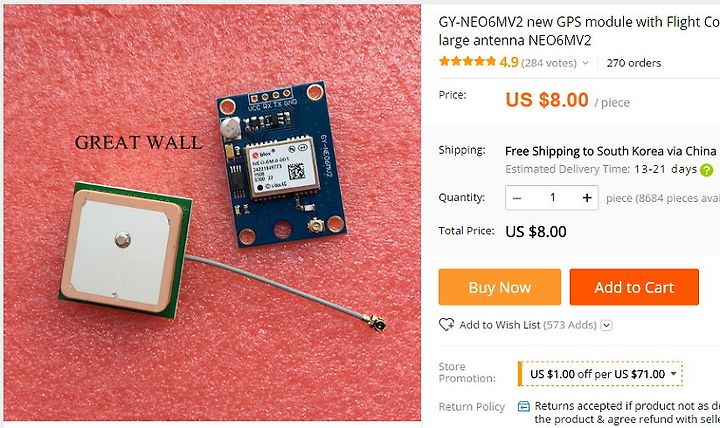Click the green delivery time help icon
720x428 pixels.
point(706,170)
